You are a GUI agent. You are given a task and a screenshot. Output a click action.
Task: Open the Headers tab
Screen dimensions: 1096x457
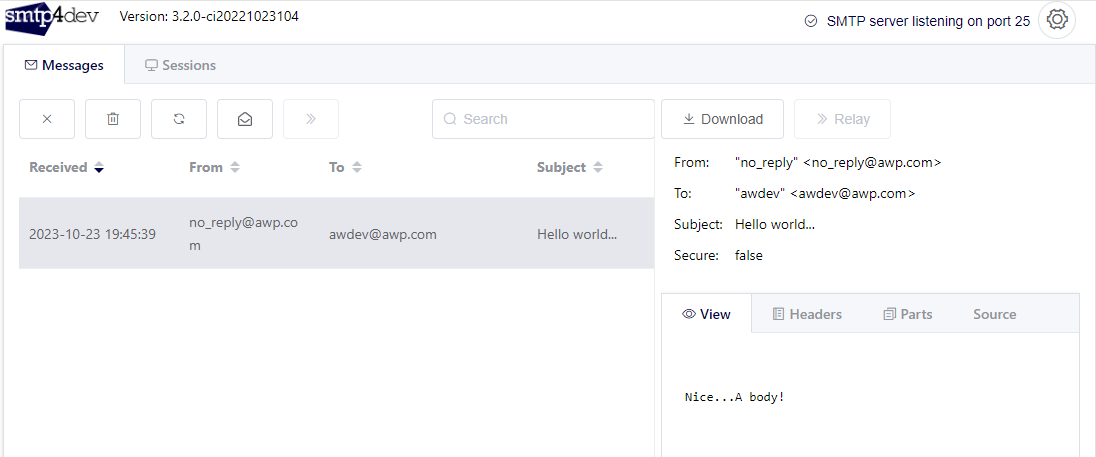(806, 314)
